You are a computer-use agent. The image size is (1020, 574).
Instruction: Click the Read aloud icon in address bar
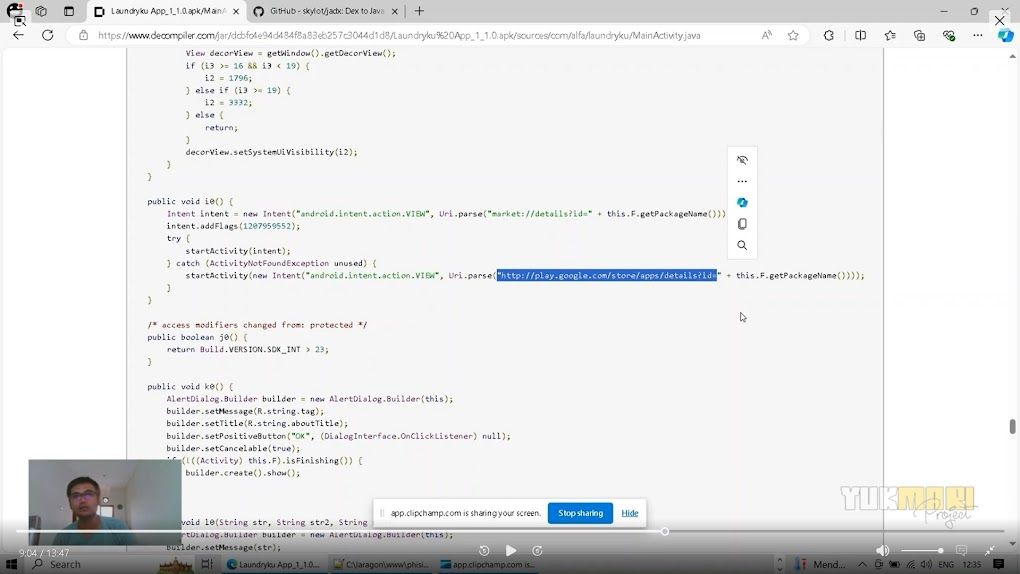click(767, 35)
